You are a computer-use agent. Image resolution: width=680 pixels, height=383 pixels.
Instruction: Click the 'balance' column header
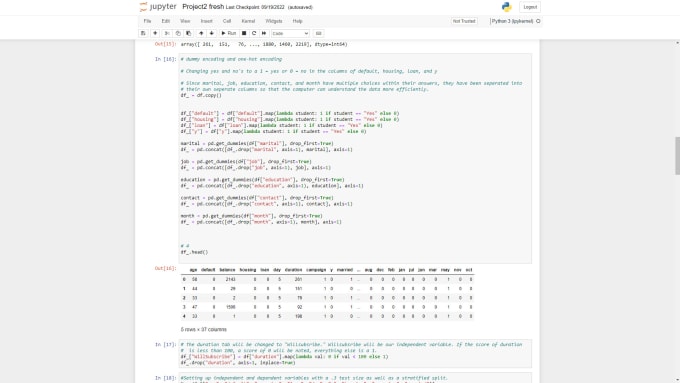coord(227,270)
